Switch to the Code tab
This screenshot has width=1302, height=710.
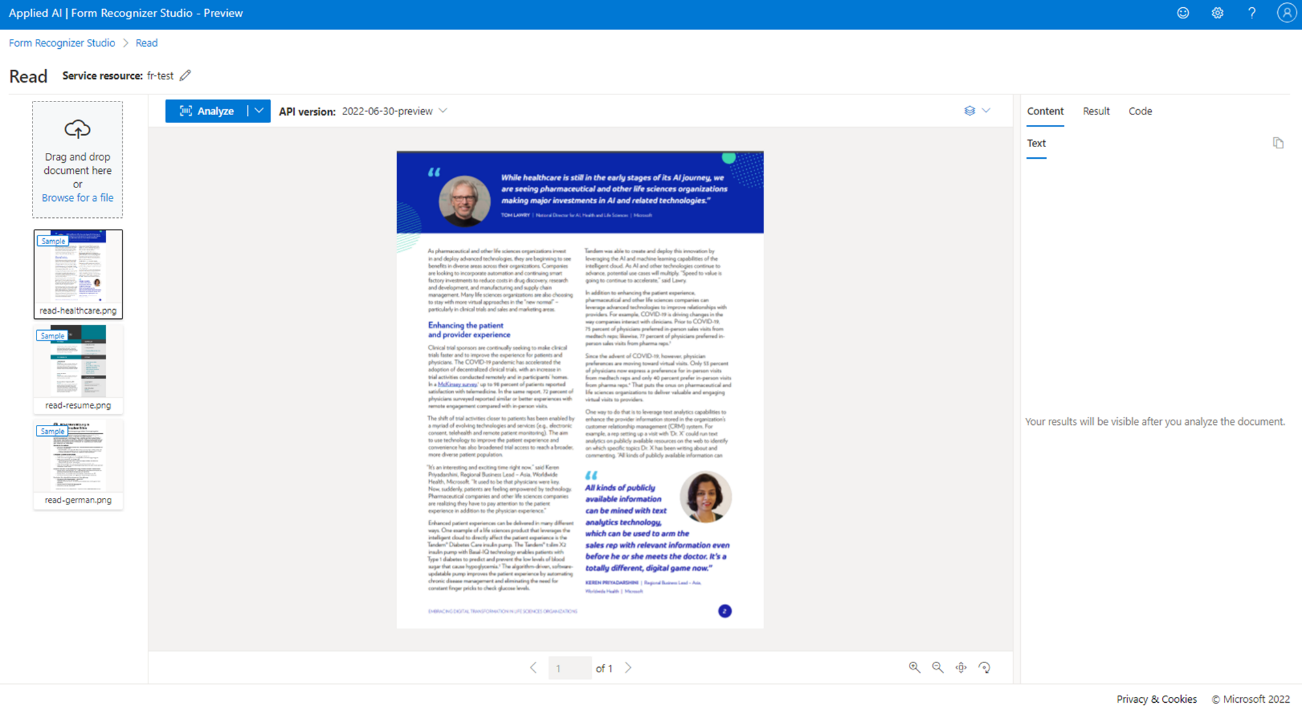point(1140,111)
